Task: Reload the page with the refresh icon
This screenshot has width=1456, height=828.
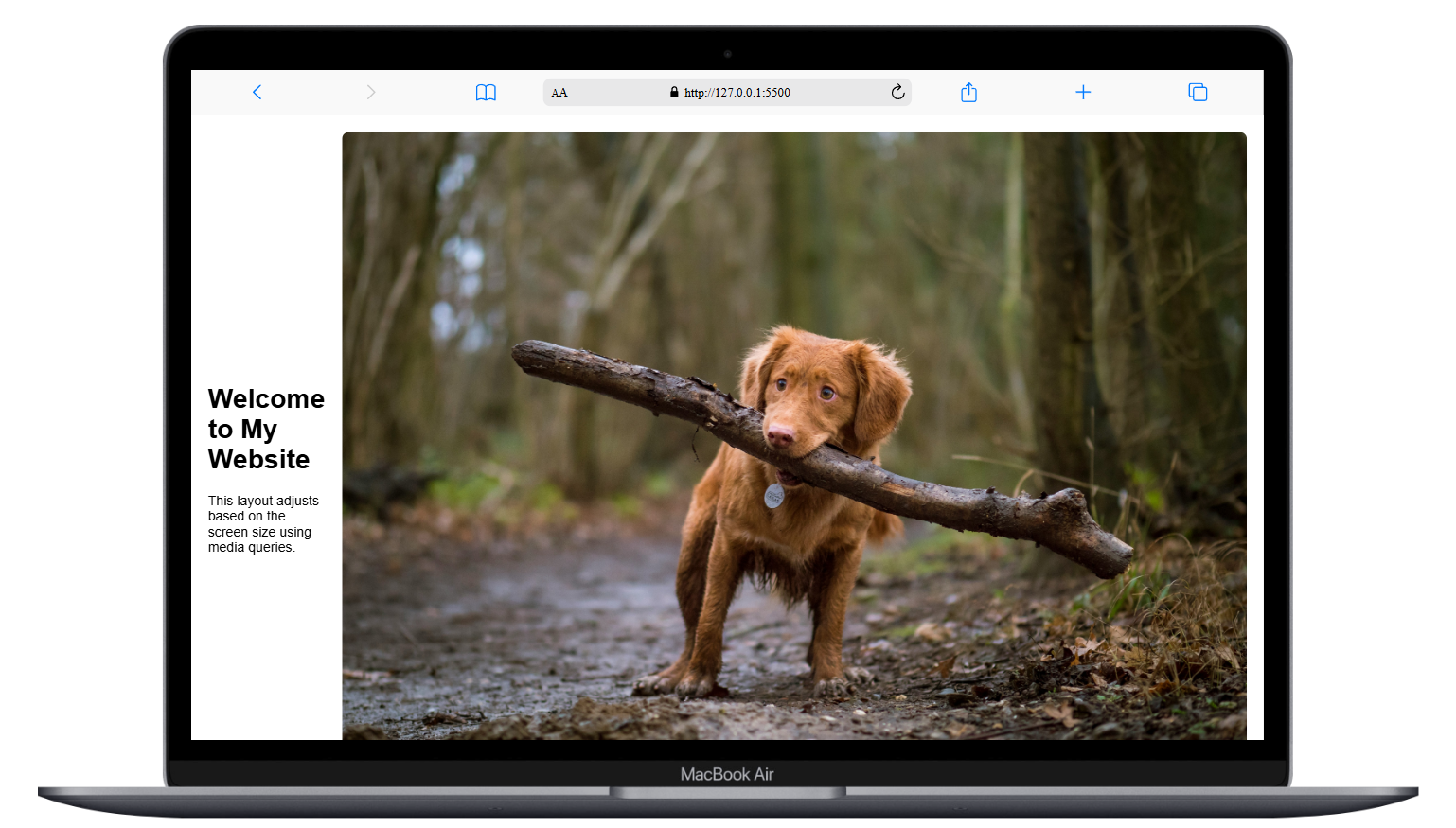Action: pyautogui.click(x=897, y=92)
